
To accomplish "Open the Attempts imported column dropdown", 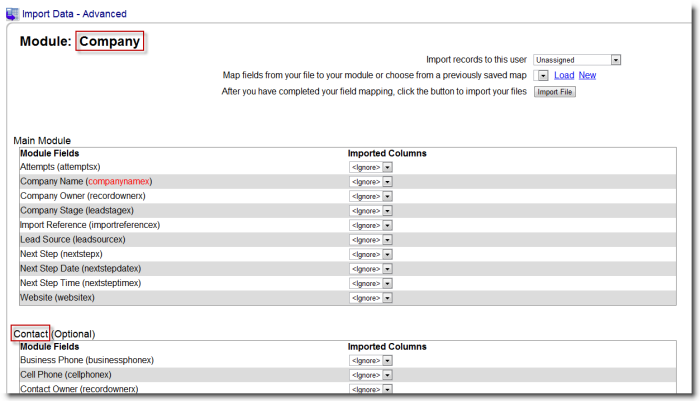I will pos(371,167).
